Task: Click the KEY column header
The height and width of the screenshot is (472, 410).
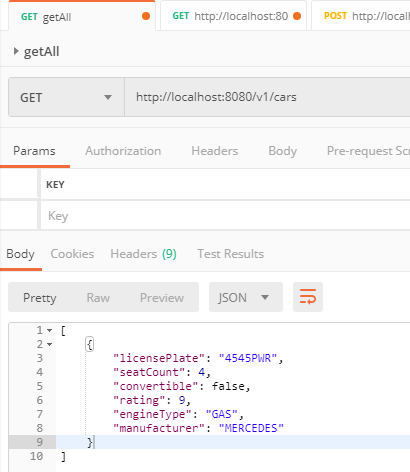Action: tap(55, 185)
